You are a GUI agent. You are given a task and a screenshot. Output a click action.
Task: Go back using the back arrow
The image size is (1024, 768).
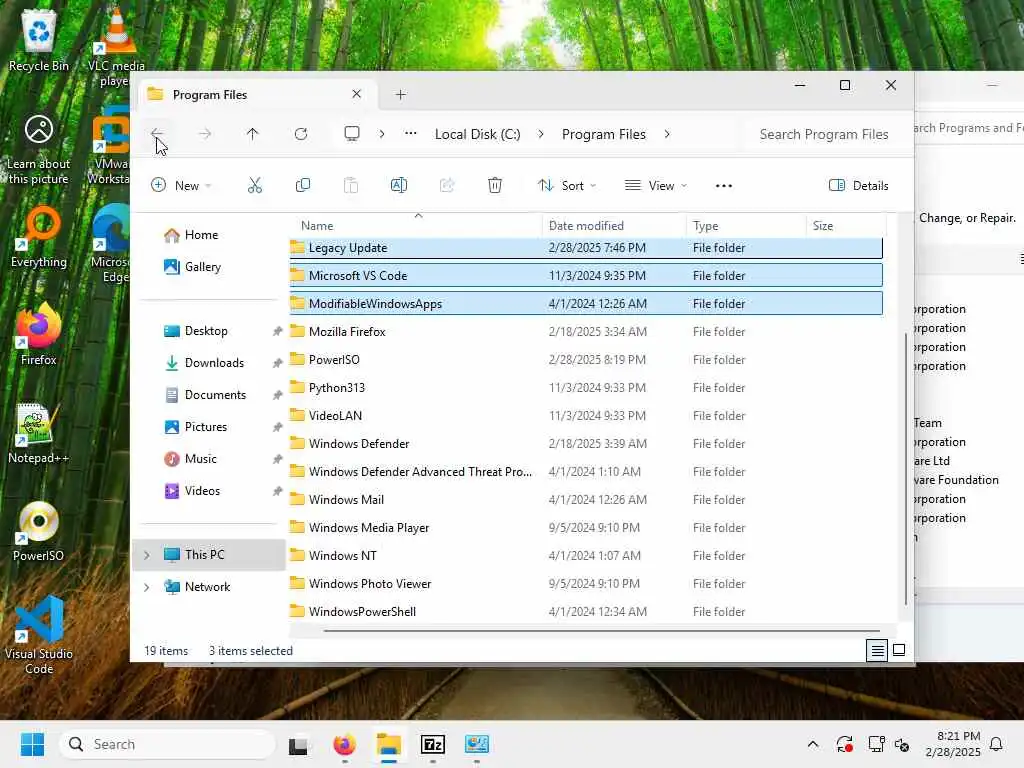157,134
